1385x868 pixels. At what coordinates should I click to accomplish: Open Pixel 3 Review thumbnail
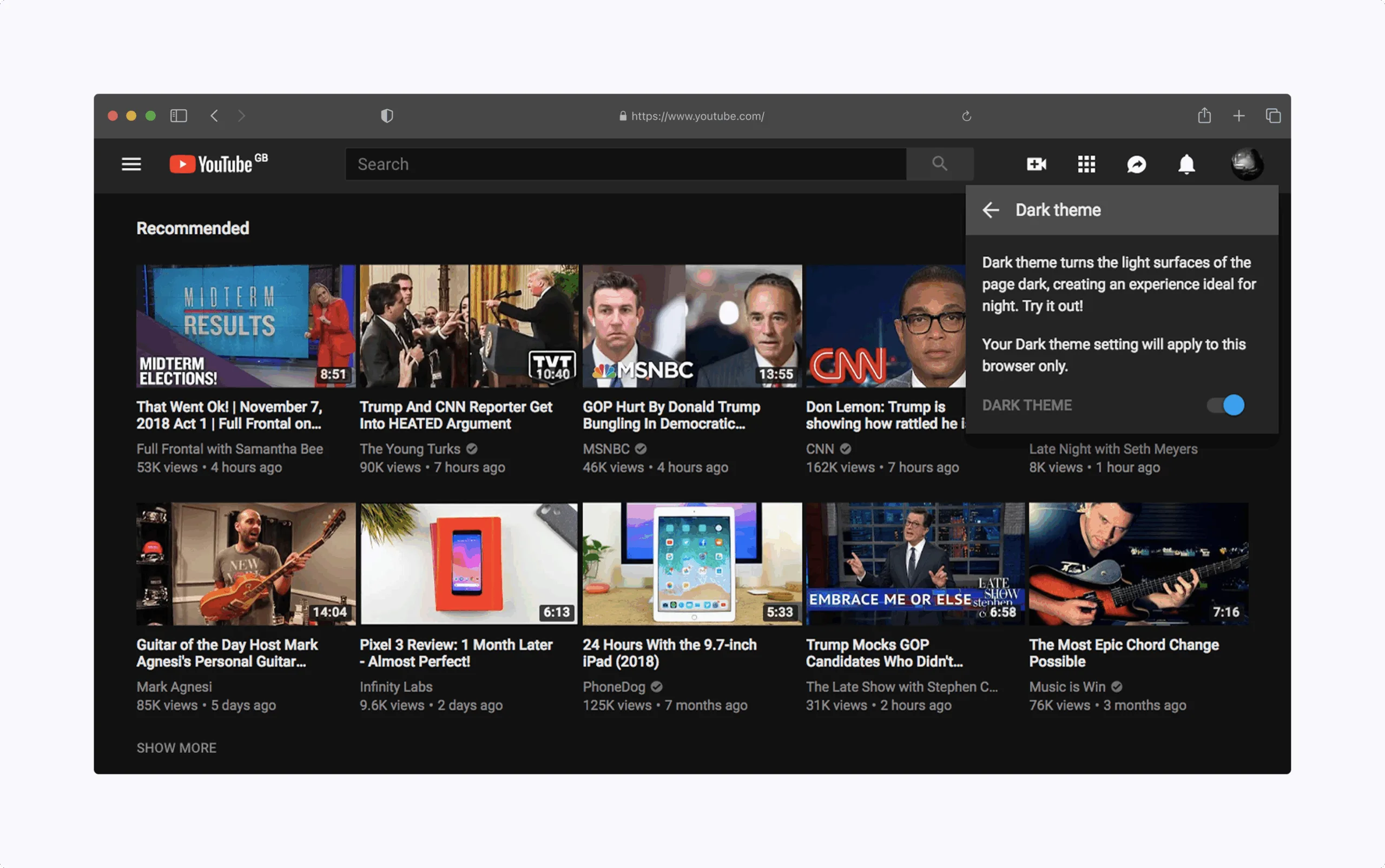469,564
